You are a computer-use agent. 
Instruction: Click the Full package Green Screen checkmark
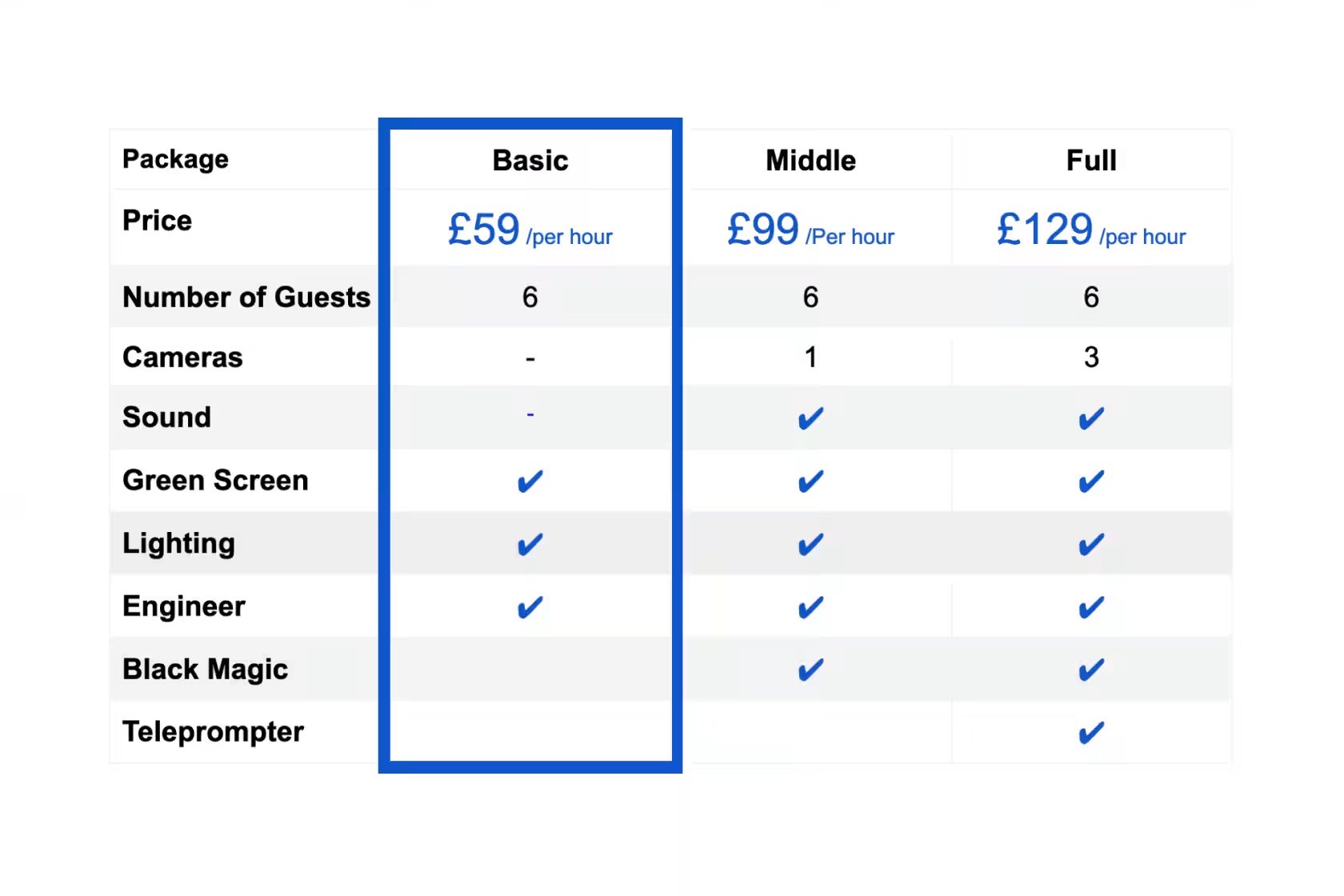pos(1091,482)
